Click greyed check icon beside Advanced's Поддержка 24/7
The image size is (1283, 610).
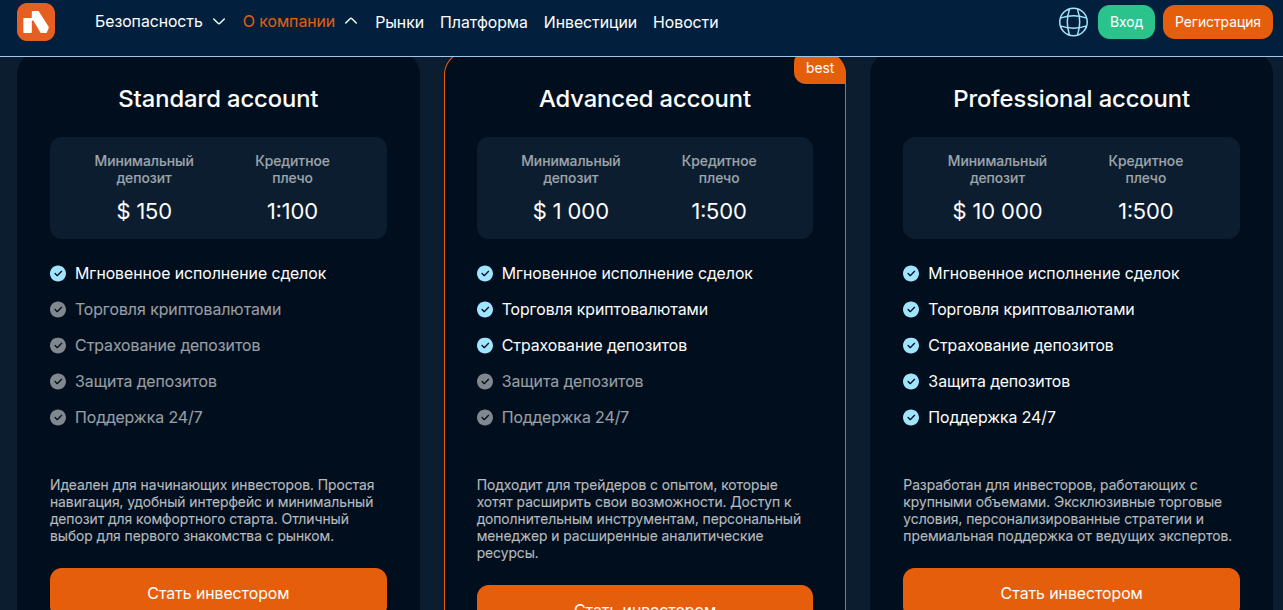(x=485, y=418)
